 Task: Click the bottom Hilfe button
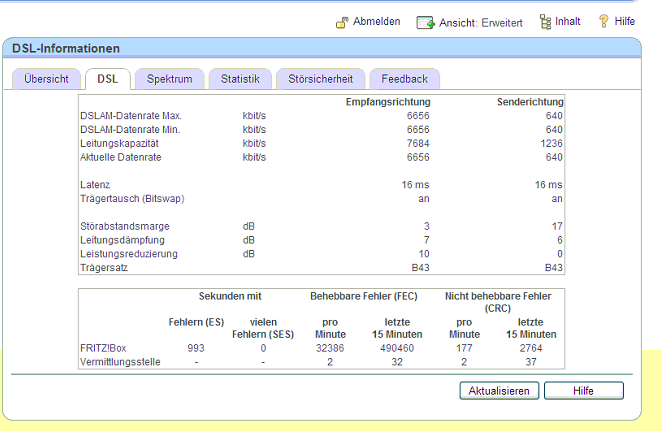(x=583, y=391)
